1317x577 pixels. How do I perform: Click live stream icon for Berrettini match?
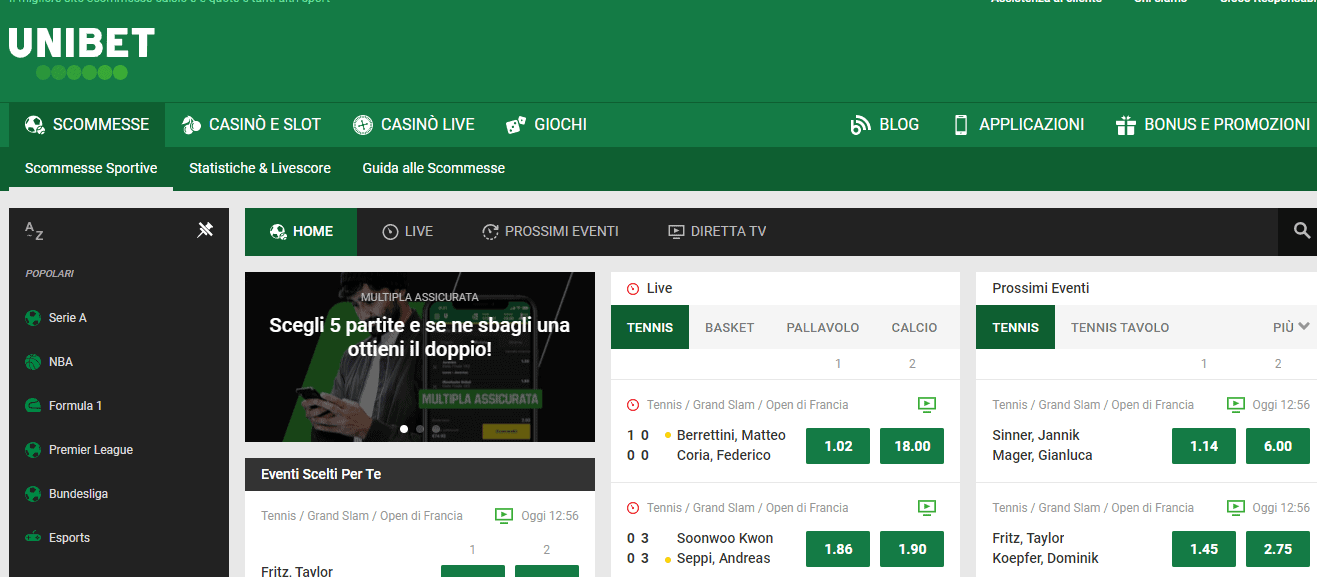click(927, 405)
